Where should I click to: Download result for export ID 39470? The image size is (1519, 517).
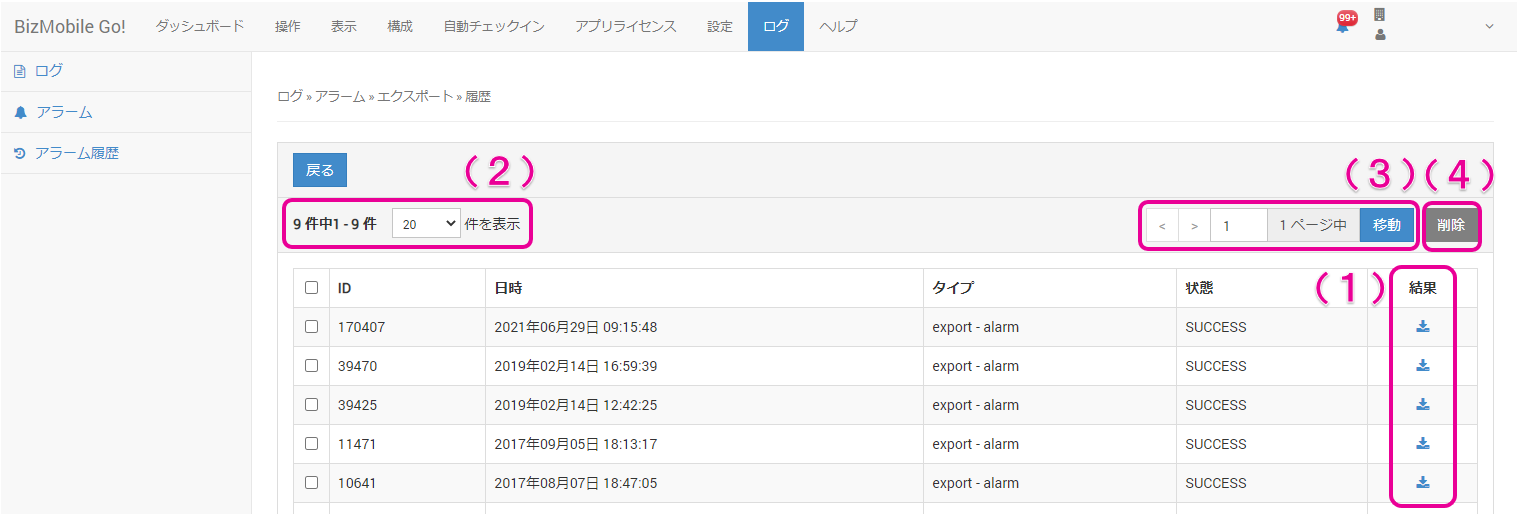[x=1422, y=366]
